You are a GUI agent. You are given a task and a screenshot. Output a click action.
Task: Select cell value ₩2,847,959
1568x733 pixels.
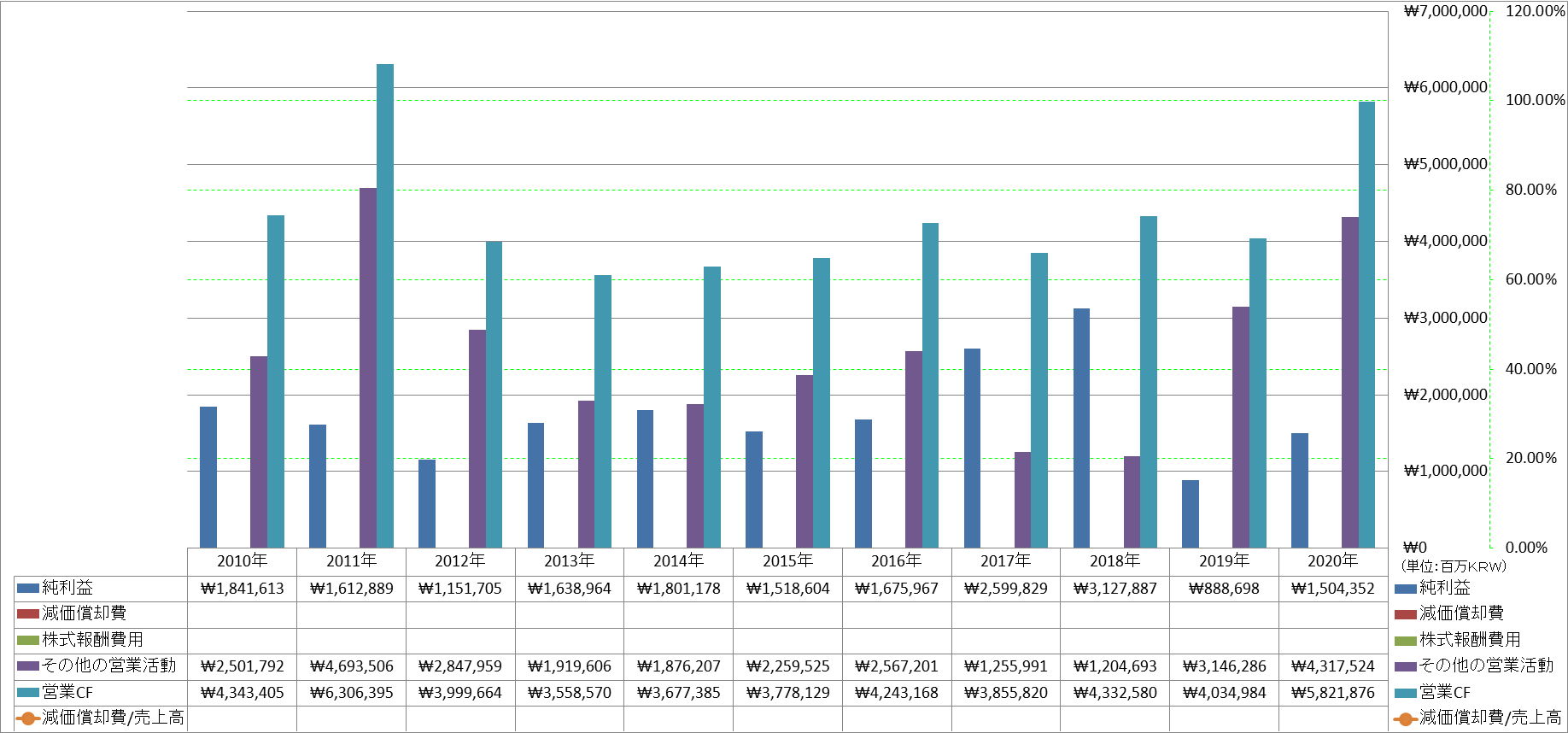pos(459,666)
